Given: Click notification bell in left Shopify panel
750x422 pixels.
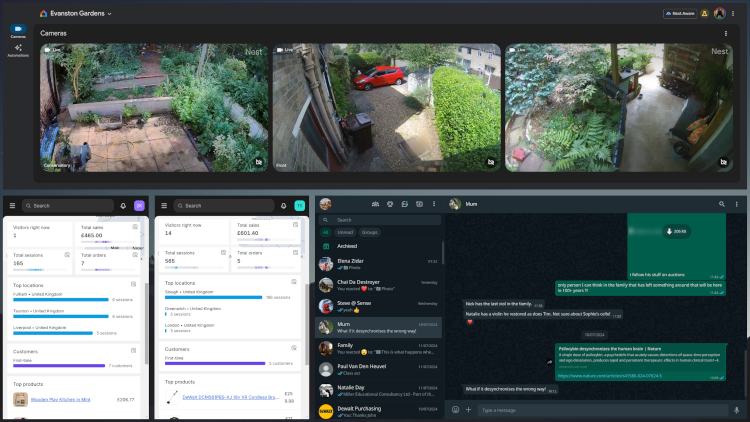Looking at the screenshot, I should point(123,205).
